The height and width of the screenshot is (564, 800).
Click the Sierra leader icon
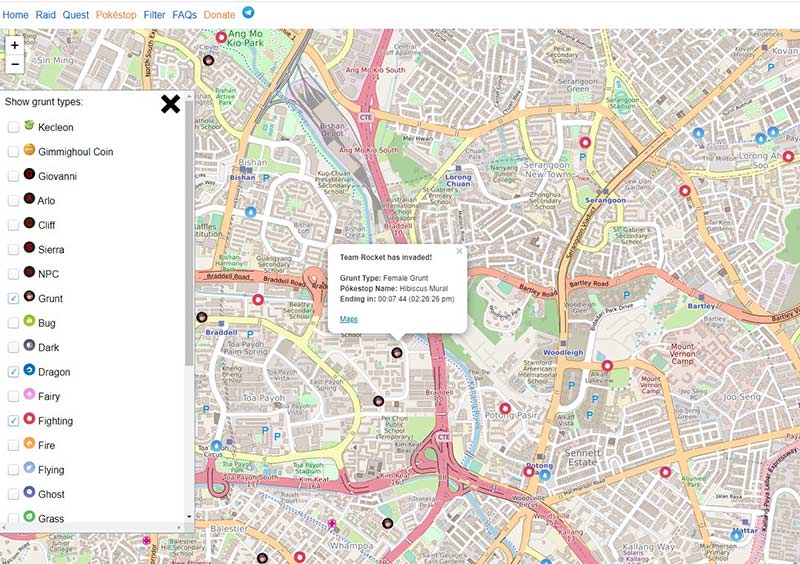tap(29, 247)
